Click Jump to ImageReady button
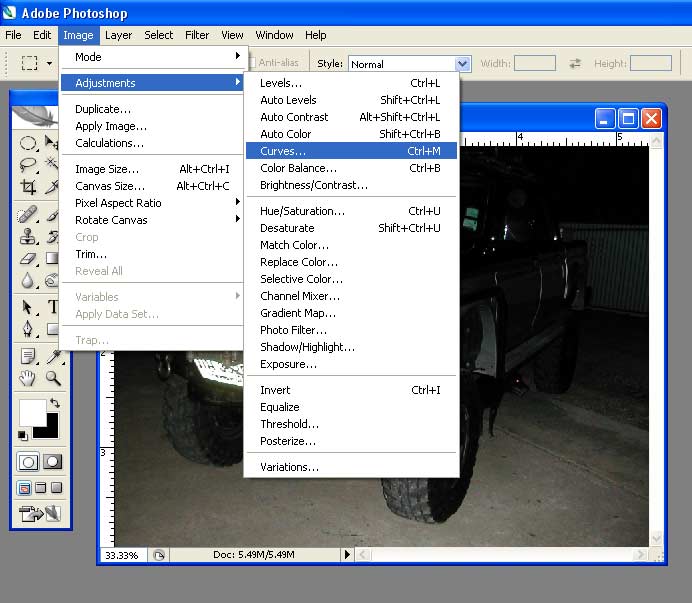 39,514
